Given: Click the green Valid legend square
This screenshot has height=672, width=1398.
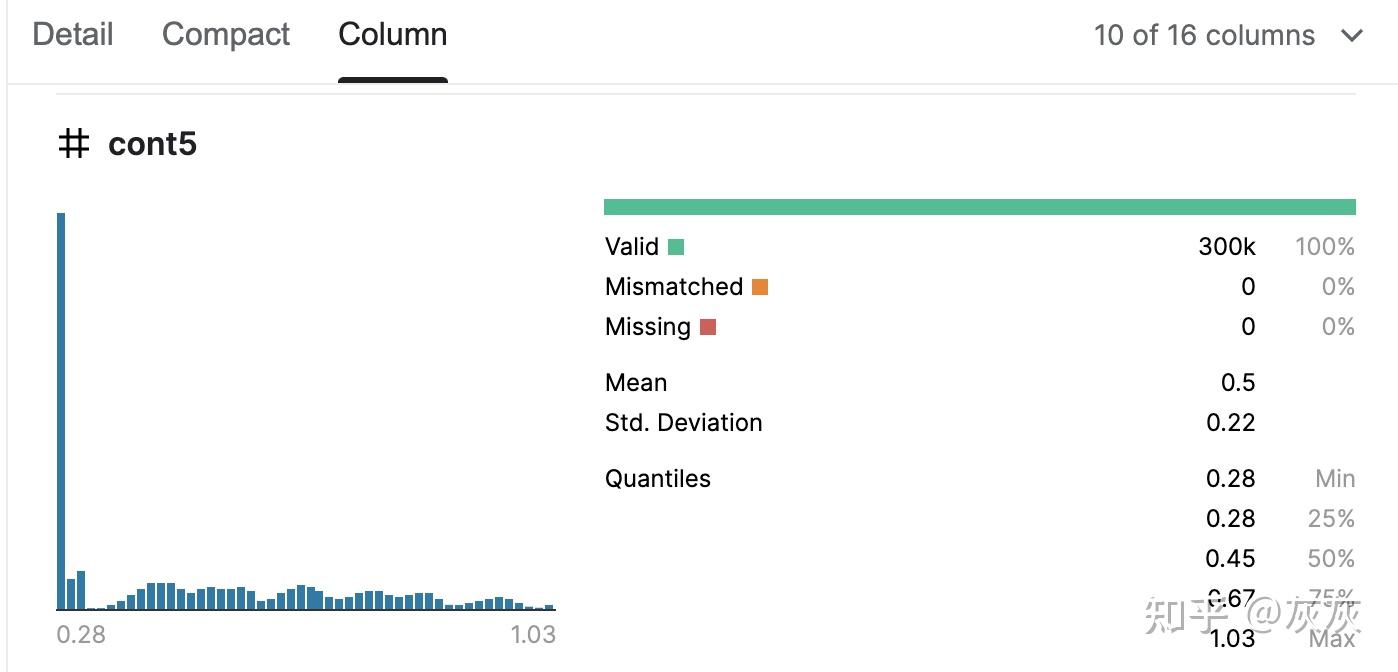Looking at the screenshot, I should pyautogui.click(x=676, y=247).
